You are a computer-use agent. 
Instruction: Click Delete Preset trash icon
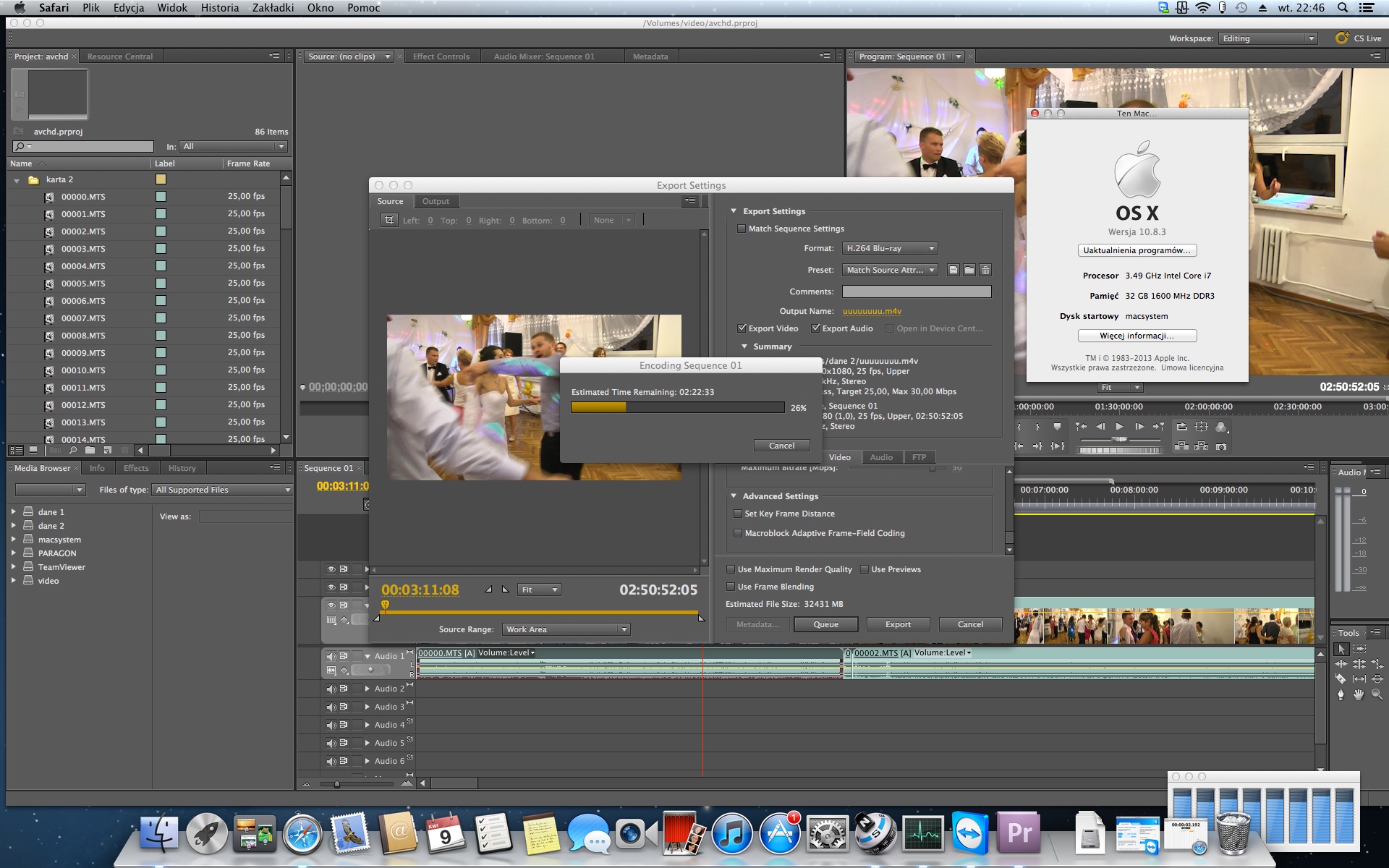click(x=985, y=270)
